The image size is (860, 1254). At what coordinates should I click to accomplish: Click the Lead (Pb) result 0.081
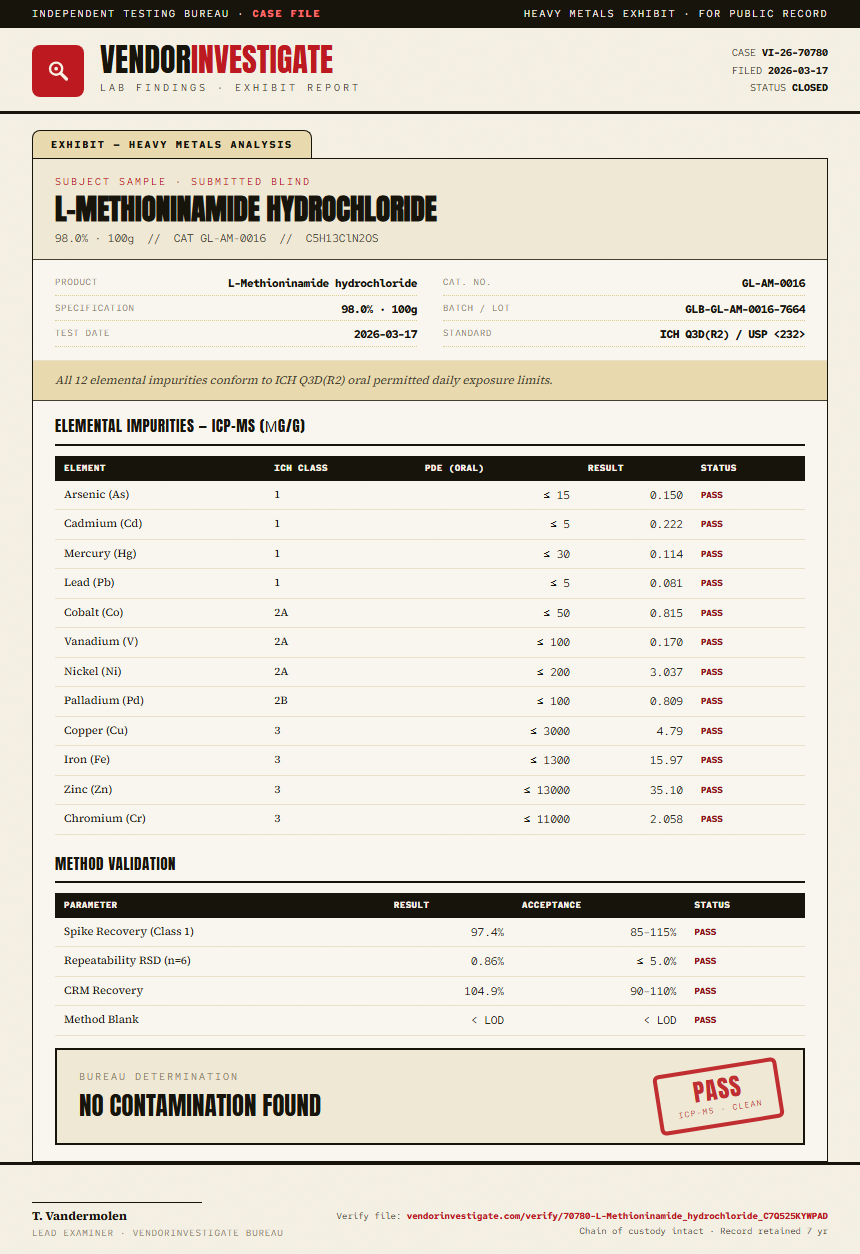(x=666, y=583)
